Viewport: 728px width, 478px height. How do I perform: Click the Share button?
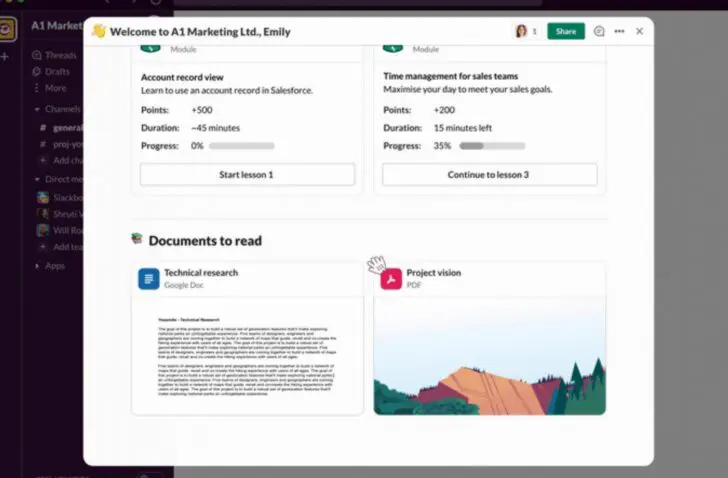coord(566,31)
